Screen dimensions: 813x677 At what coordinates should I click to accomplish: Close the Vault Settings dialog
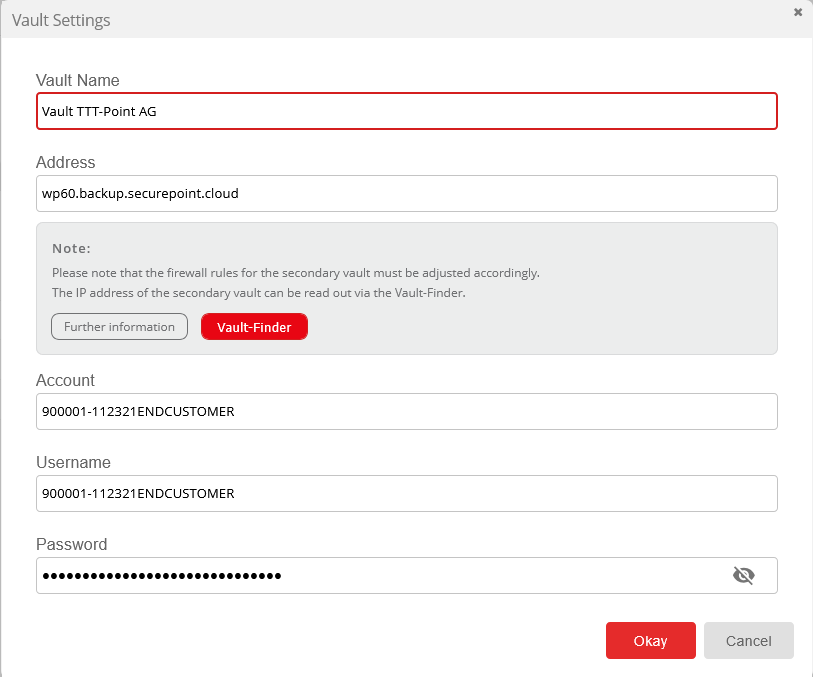(797, 12)
